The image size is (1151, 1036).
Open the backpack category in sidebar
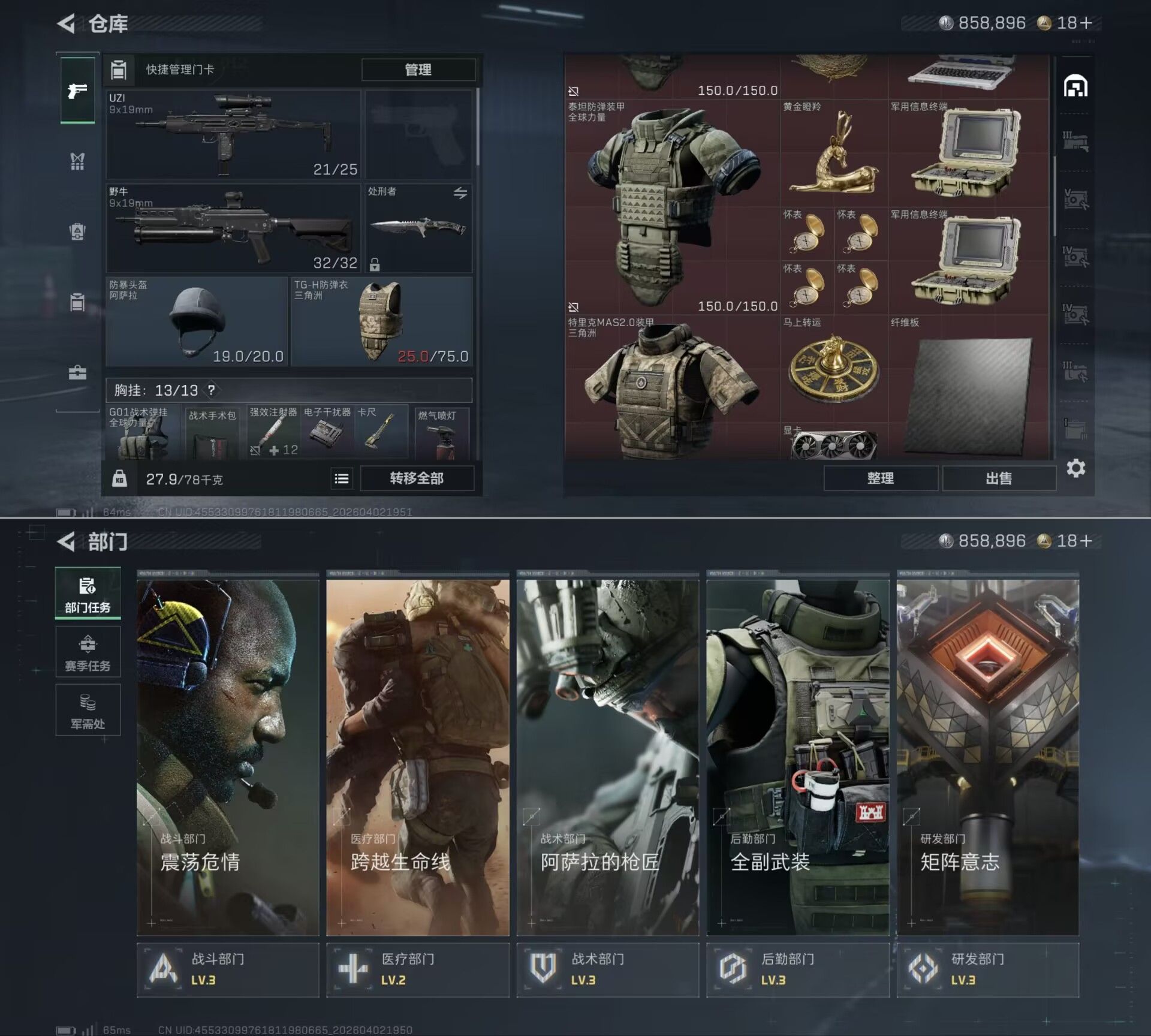click(77, 231)
